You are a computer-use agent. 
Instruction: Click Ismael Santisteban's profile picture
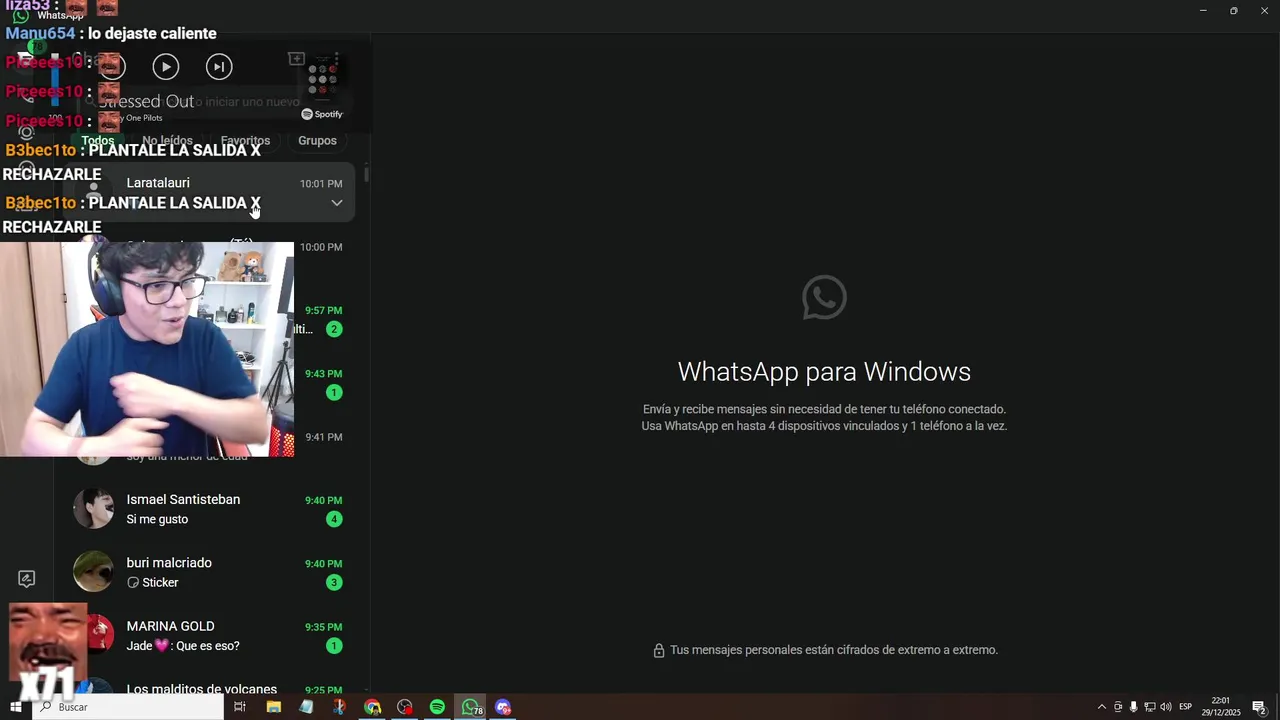[x=93, y=509]
